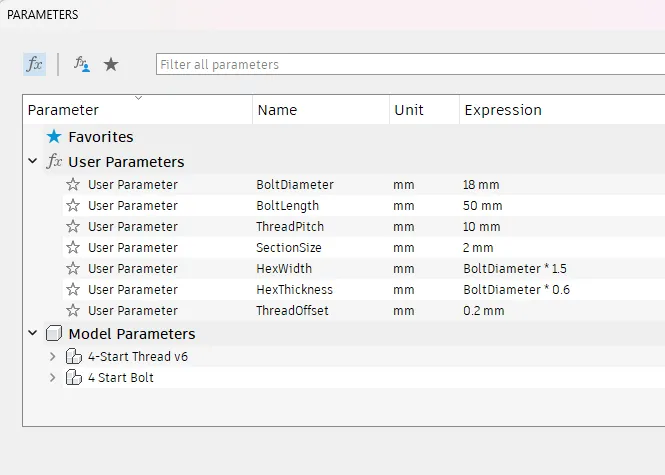Click the favorites star filter icon
Image resolution: width=665 pixels, height=475 pixels.
point(111,64)
